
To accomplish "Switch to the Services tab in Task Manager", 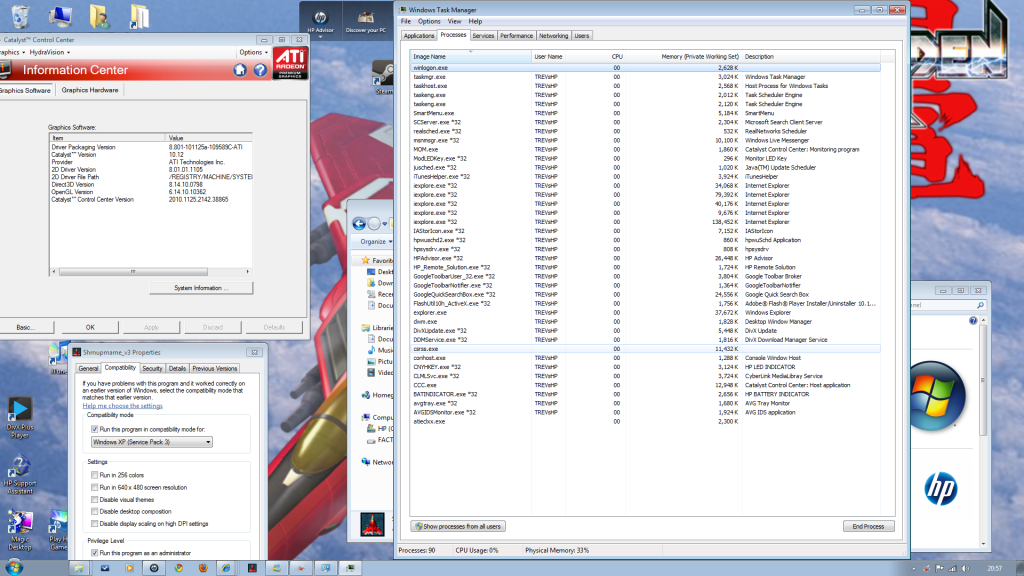I will click(x=483, y=36).
